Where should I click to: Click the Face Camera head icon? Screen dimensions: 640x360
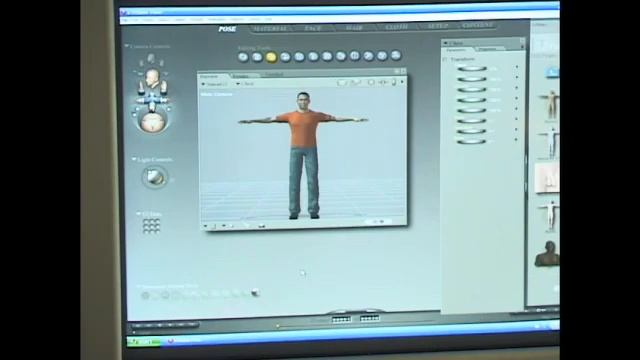point(152,78)
